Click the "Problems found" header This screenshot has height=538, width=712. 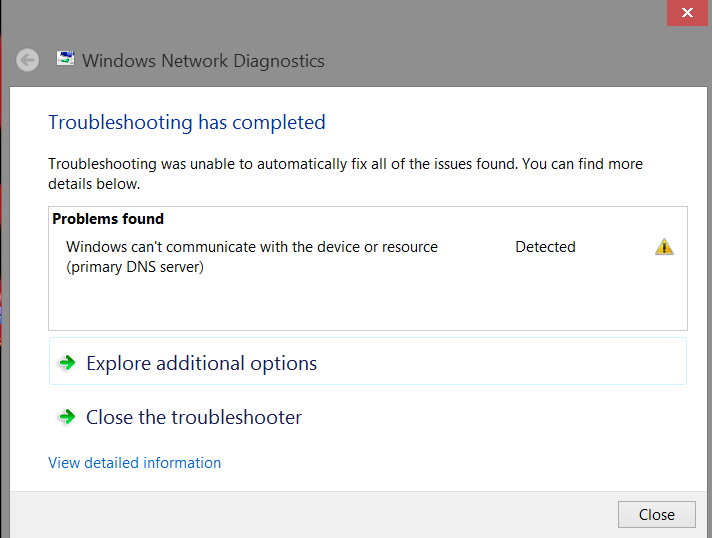[108, 219]
